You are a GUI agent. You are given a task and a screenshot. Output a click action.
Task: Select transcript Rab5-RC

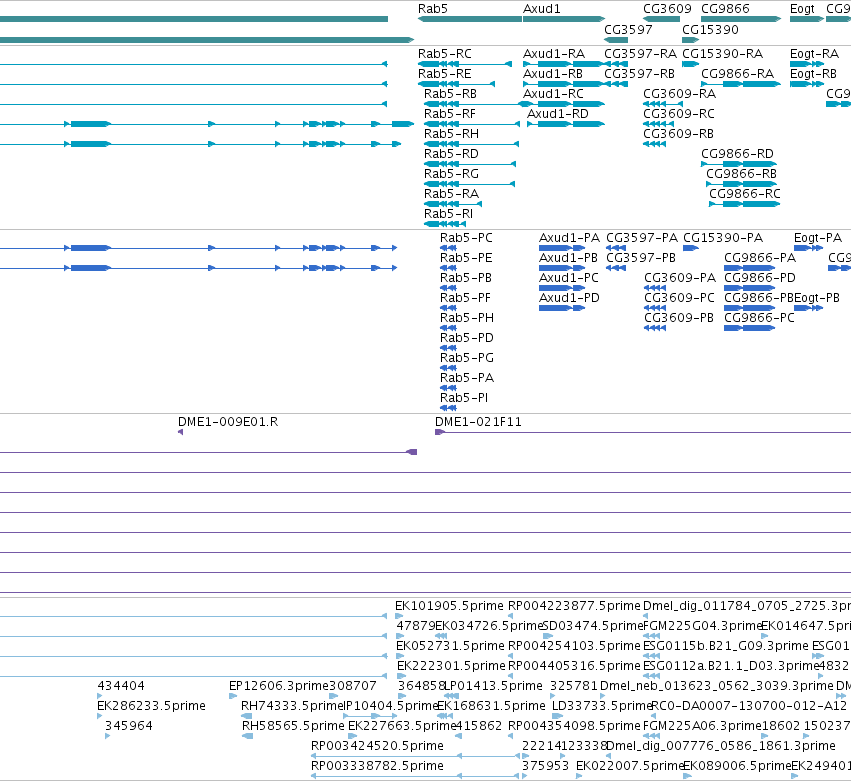coord(444,54)
